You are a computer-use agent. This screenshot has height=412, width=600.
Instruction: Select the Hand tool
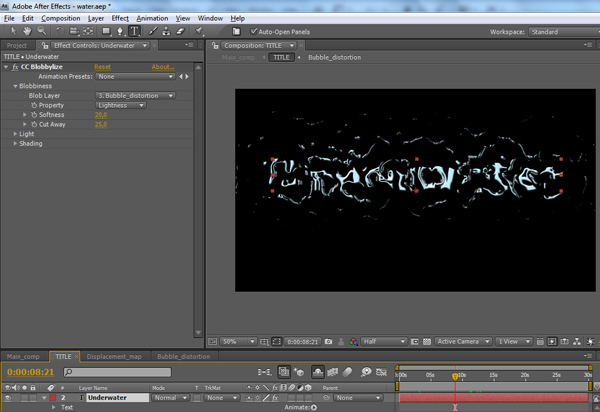27,31
